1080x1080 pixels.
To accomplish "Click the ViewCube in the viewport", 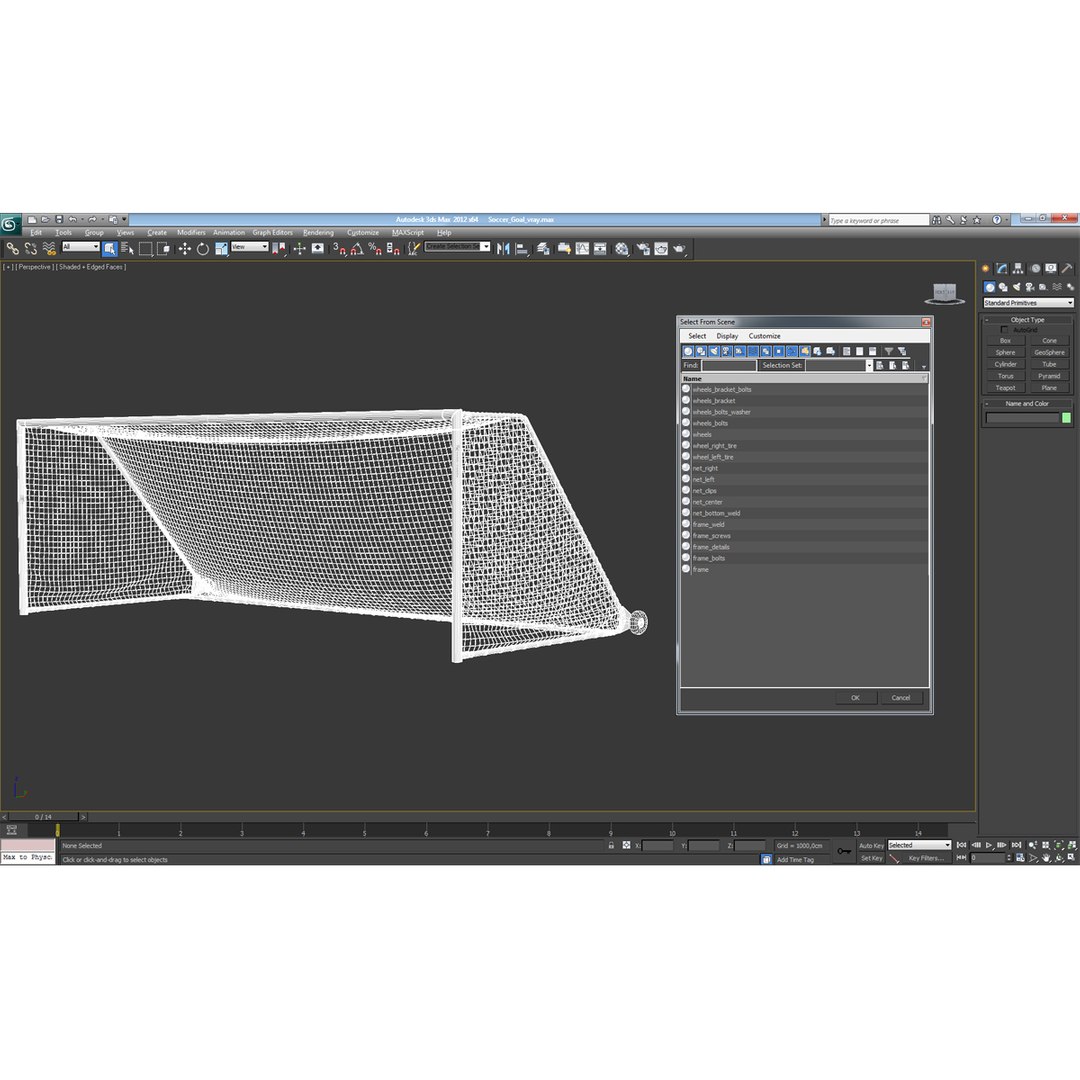I will click(944, 293).
